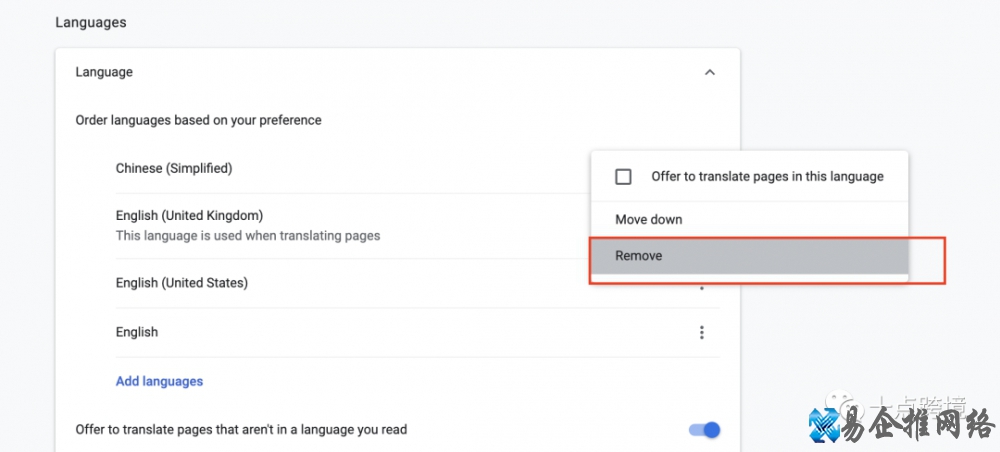The height and width of the screenshot is (452, 1000).
Task: Open three-dot menu for the English row
Action: [x=702, y=332]
